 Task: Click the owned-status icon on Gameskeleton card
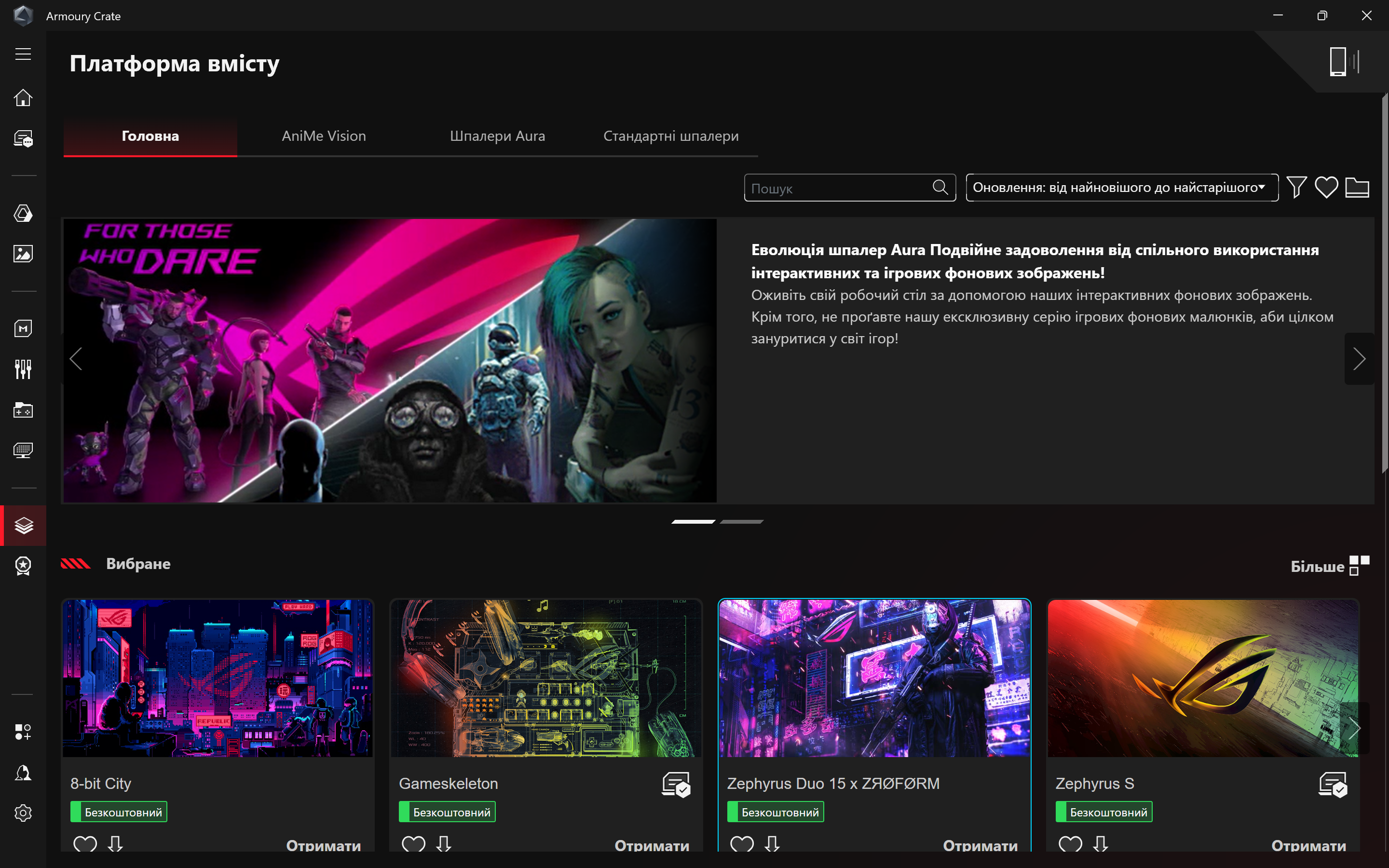[x=676, y=785]
